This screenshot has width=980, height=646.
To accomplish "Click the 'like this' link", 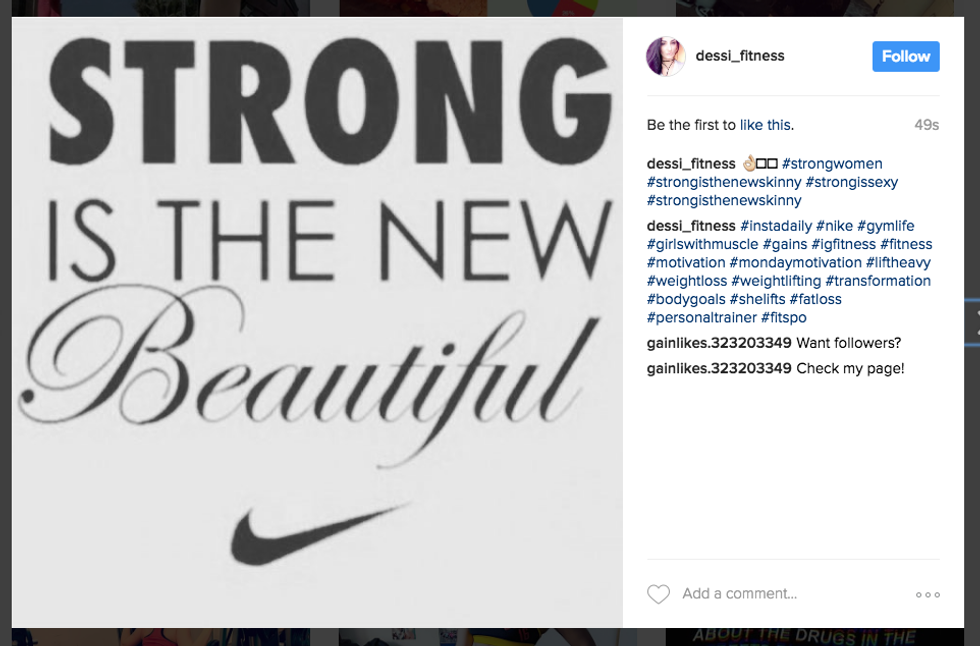I will click(766, 125).
